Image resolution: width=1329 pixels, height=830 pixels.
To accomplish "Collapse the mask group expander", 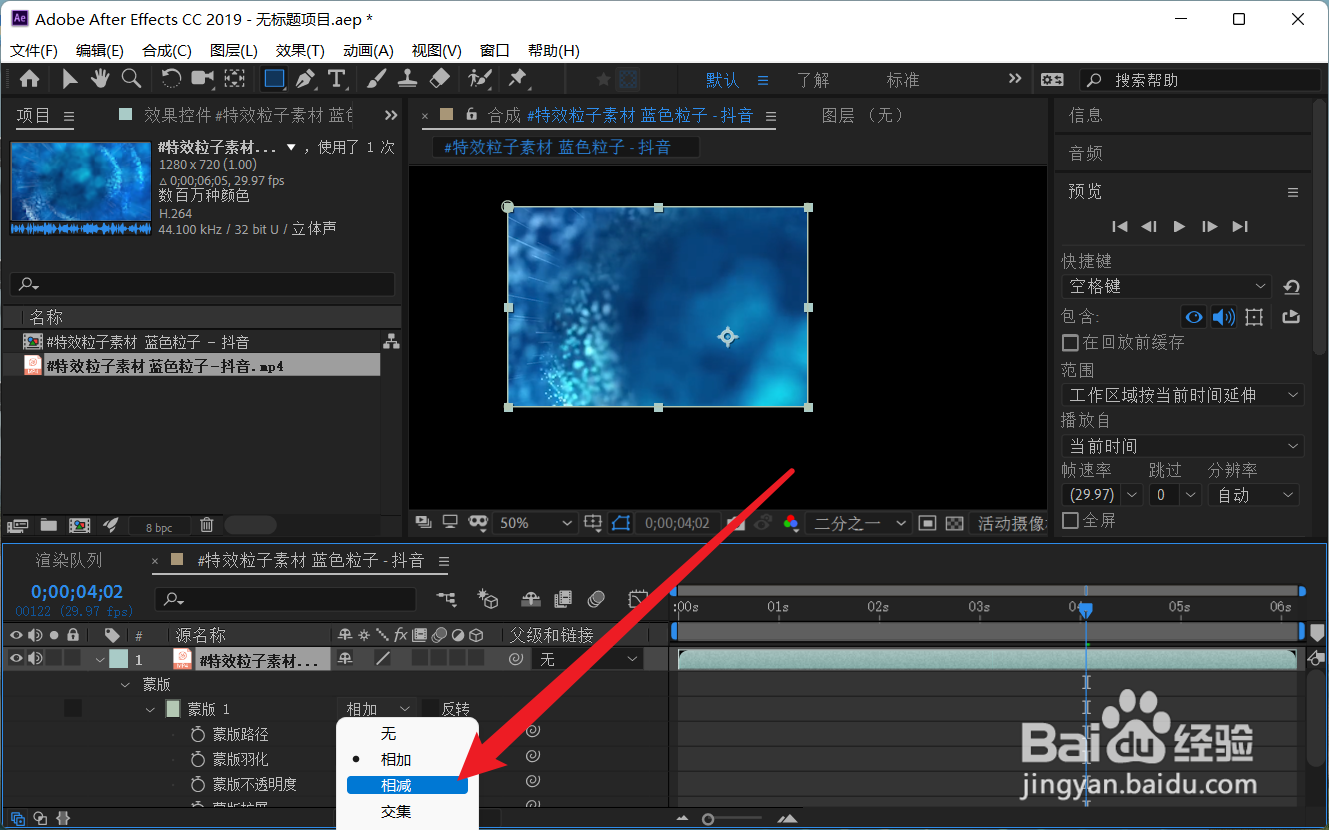I will [125, 684].
